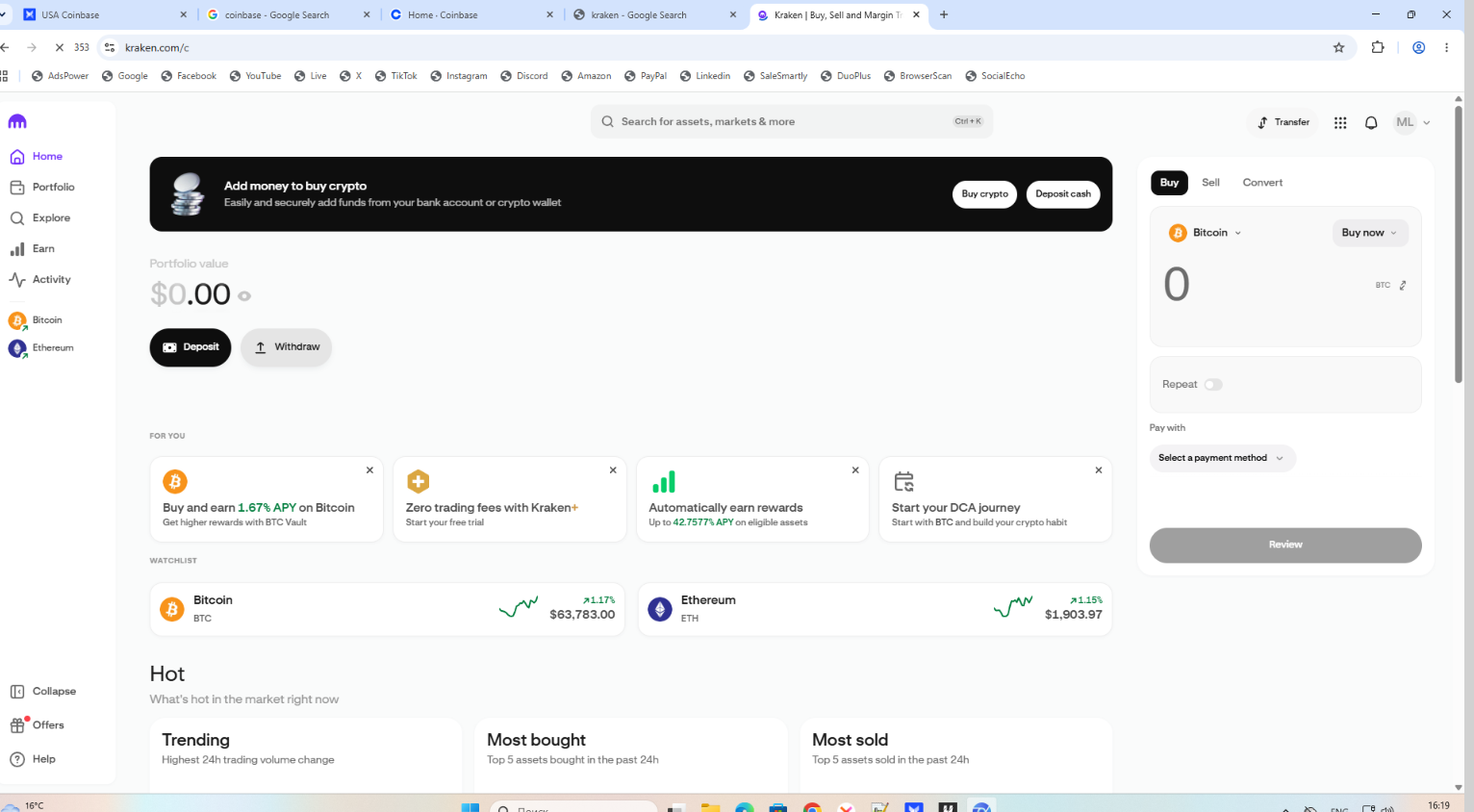Open Offers gift icon in sidebar

point(18,725)
